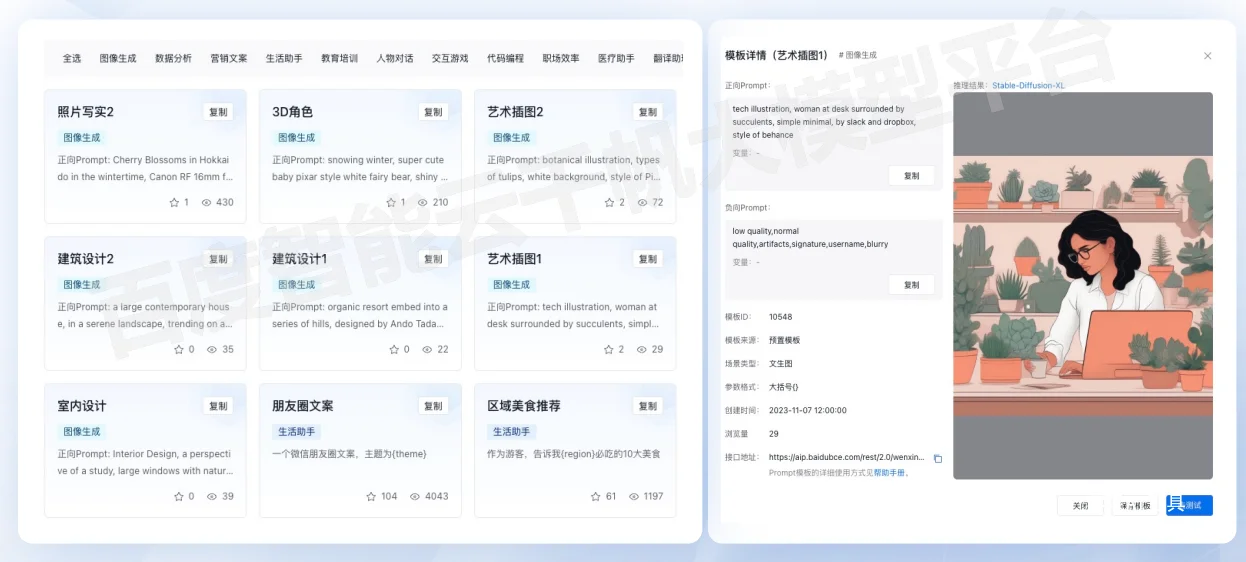The height and width of the screenshot is (562, 1246).
Task: Click the star icon on the 室内设计 card
Action: (179, 496)
